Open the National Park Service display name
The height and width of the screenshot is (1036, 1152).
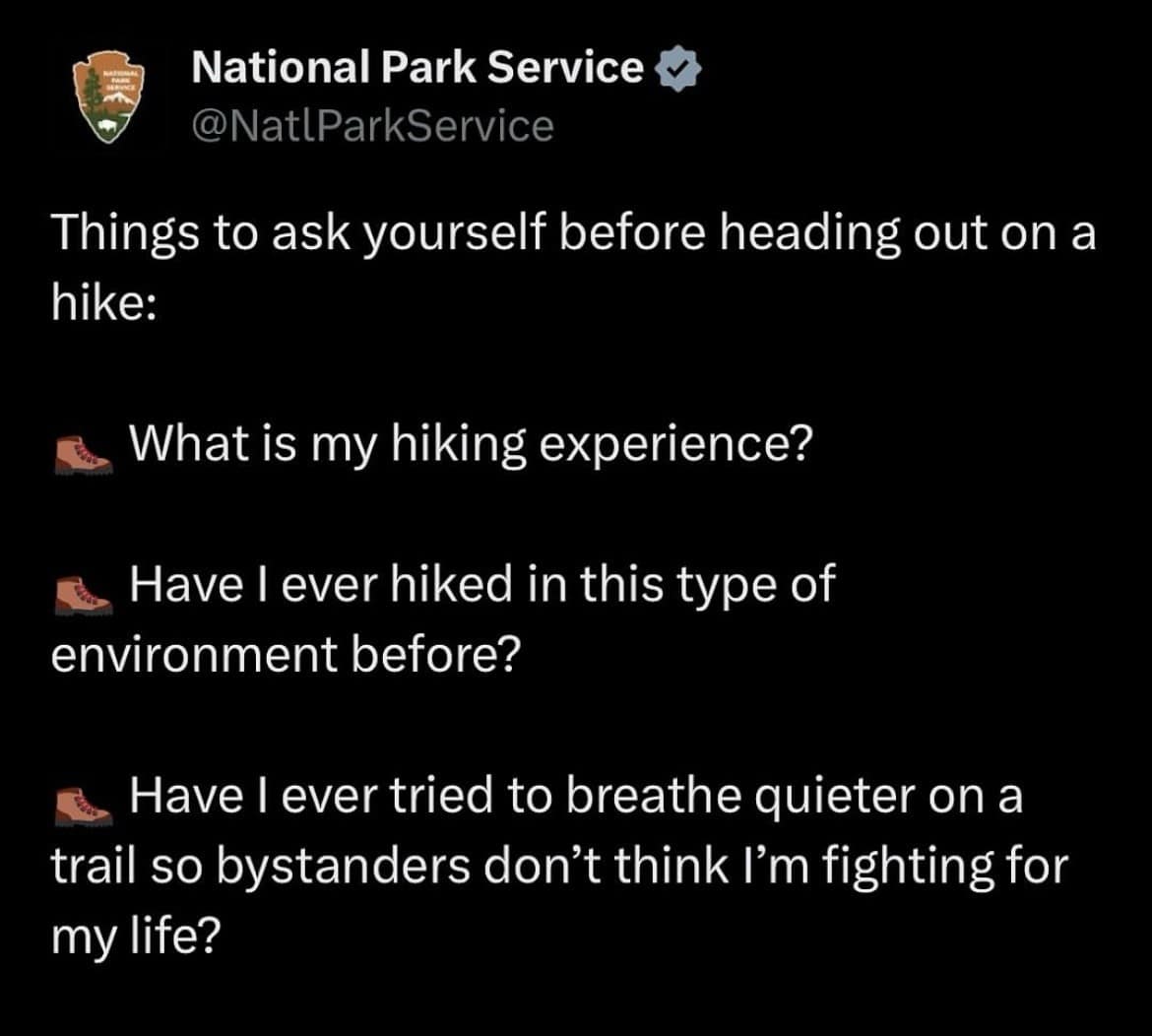click(x=416, y=67)
